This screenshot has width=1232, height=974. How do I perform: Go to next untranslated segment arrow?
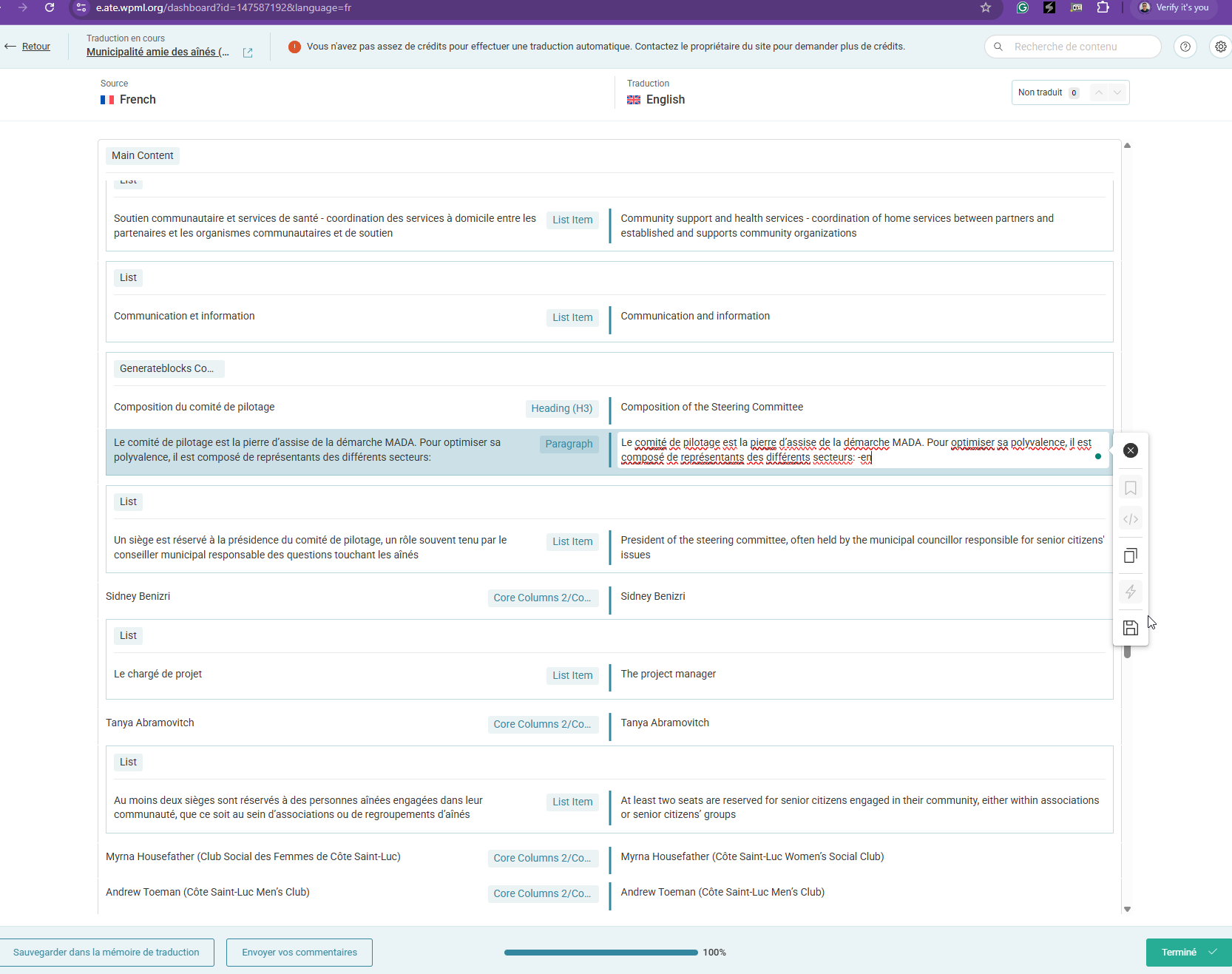click(1117, 92)
